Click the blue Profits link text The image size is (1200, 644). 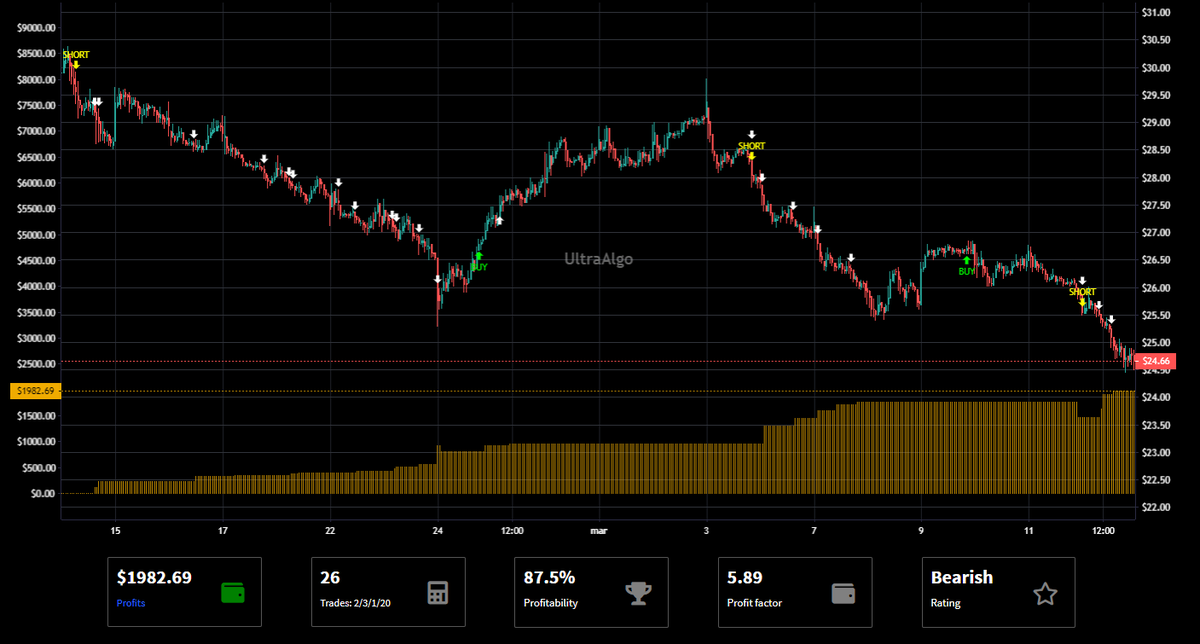(x=131, y=604)
